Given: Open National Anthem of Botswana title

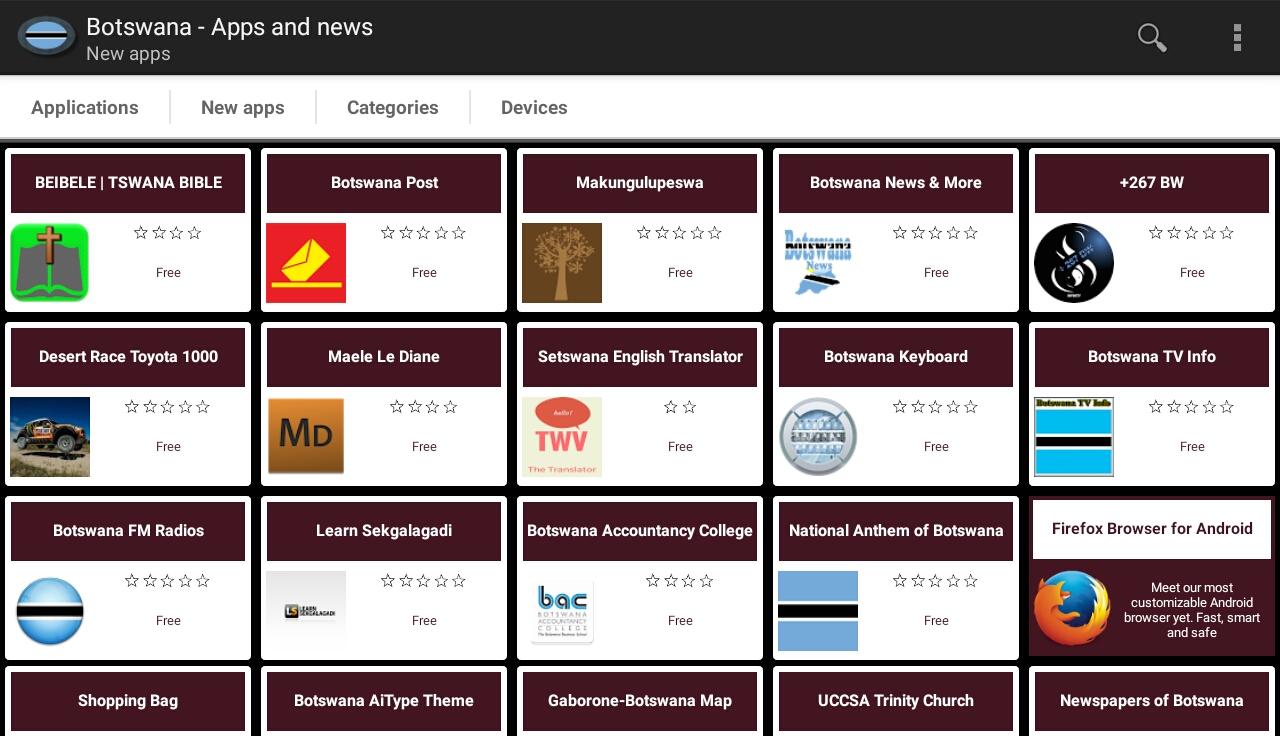Looking at the screenshot, I should 896,531.
